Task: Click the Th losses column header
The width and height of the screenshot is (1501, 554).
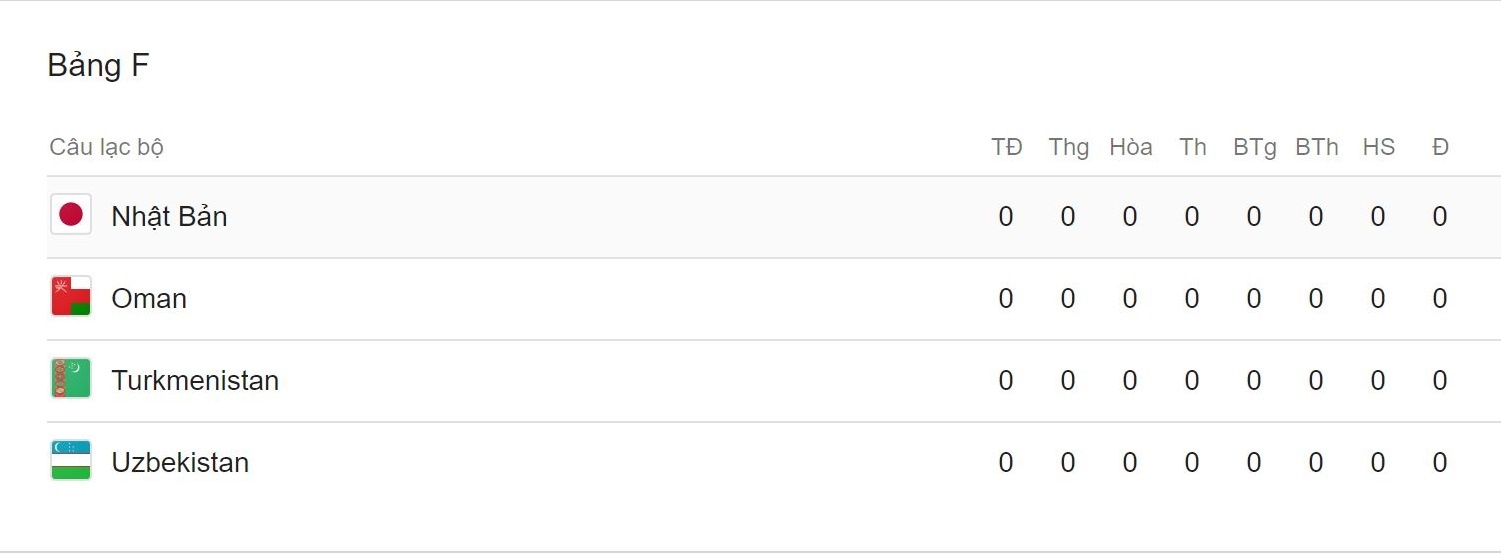Action: pos(1192,148)
